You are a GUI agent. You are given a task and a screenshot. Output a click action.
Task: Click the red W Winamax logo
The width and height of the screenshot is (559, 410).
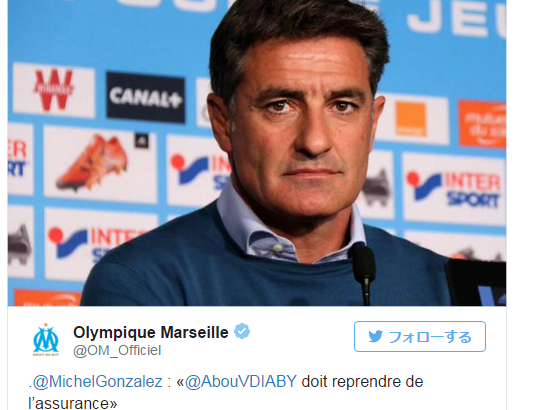pos(54,90)
